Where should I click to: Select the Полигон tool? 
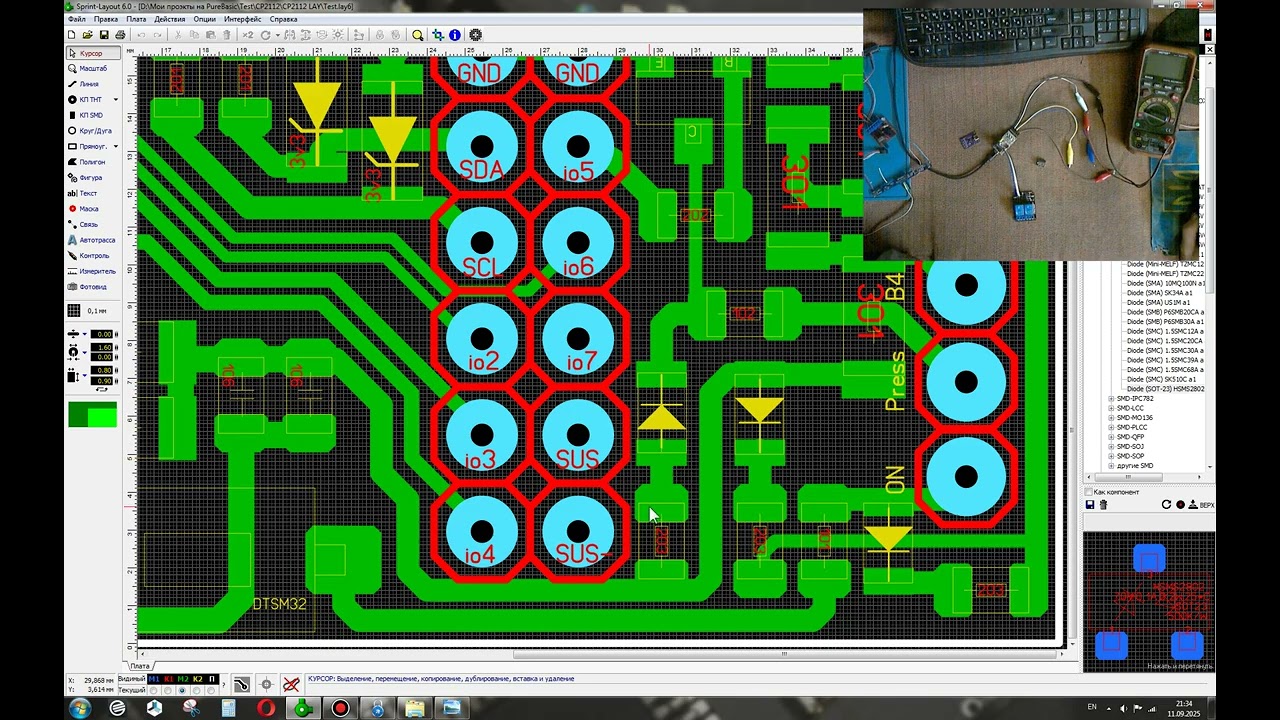(94, 162)
